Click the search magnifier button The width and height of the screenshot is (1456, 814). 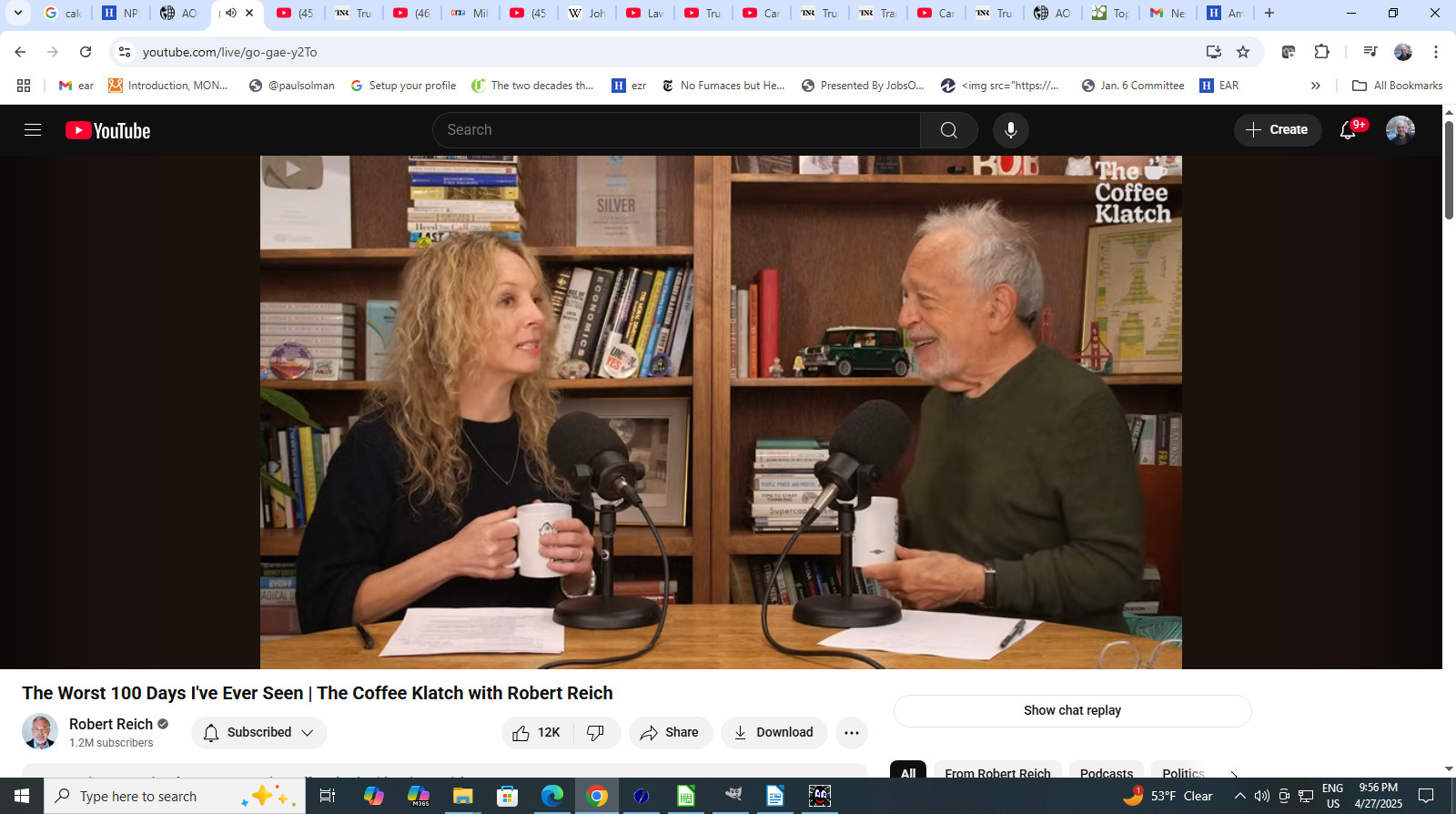[948, 130]
